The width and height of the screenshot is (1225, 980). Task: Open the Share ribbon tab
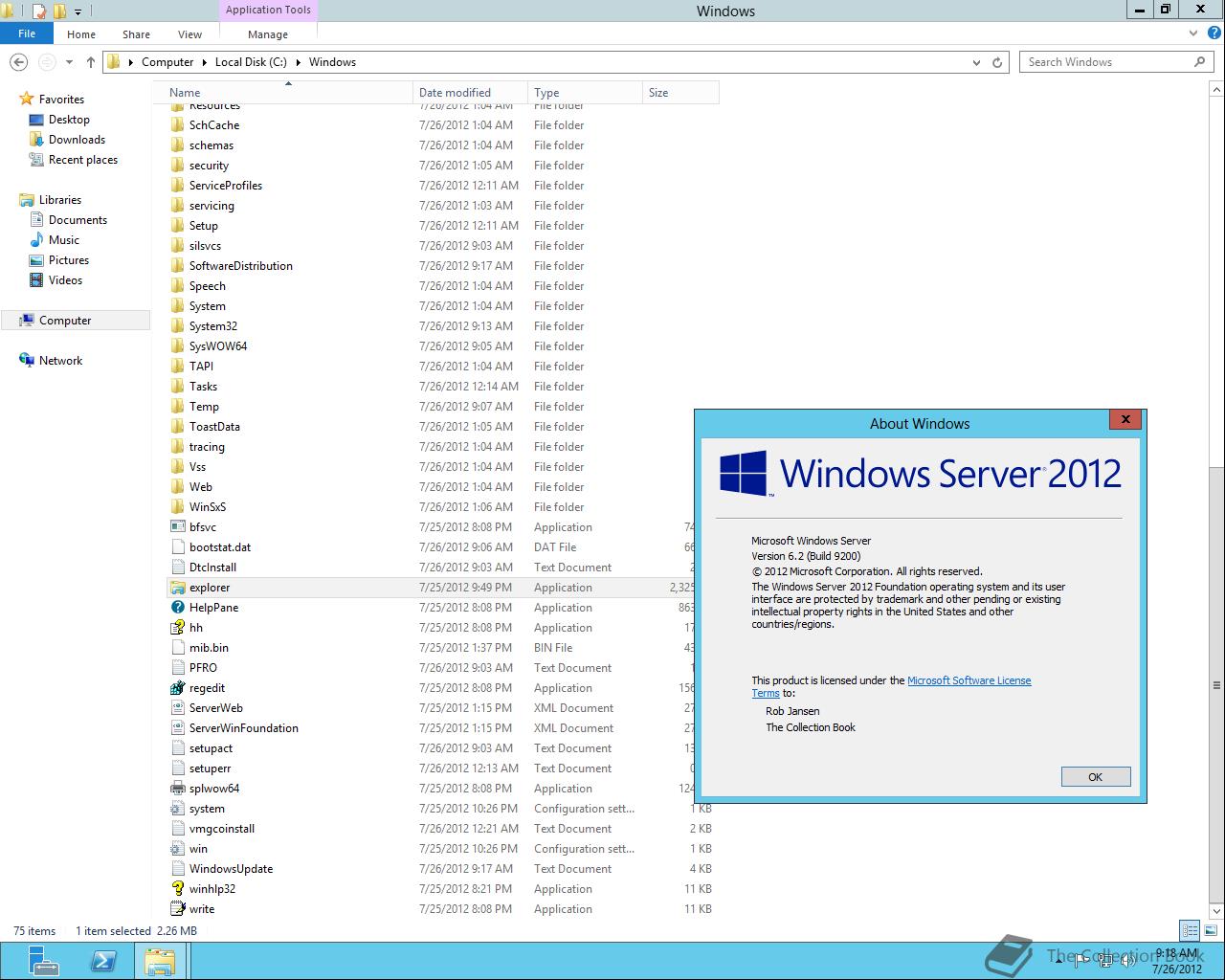(136, 34)
